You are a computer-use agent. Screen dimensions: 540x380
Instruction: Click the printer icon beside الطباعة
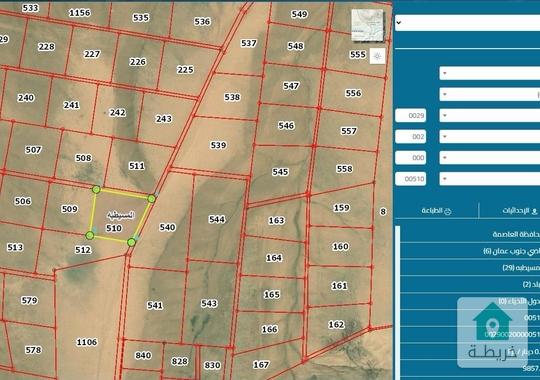[x=448, y=211]
